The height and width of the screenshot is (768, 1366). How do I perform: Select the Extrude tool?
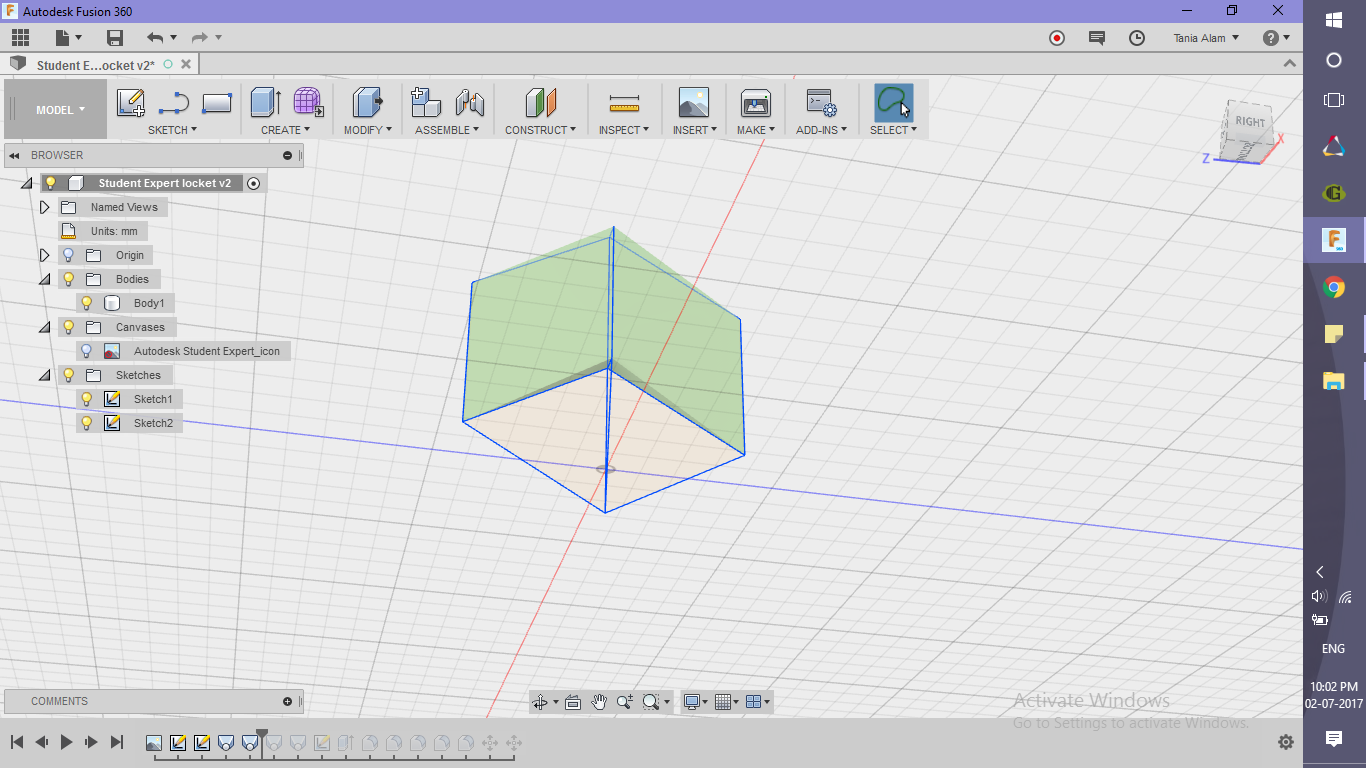tap(265, 102)
